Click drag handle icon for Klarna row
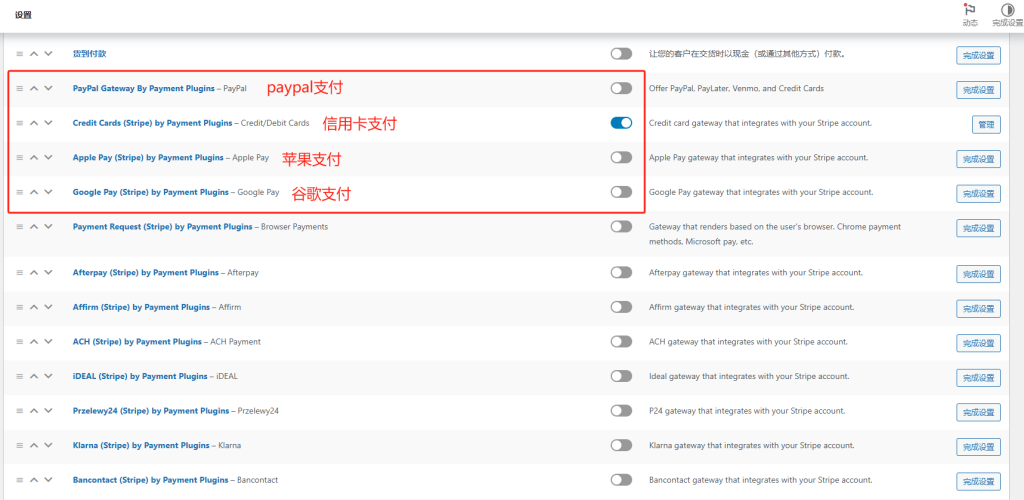1024x500 pixels. point(20,445)
